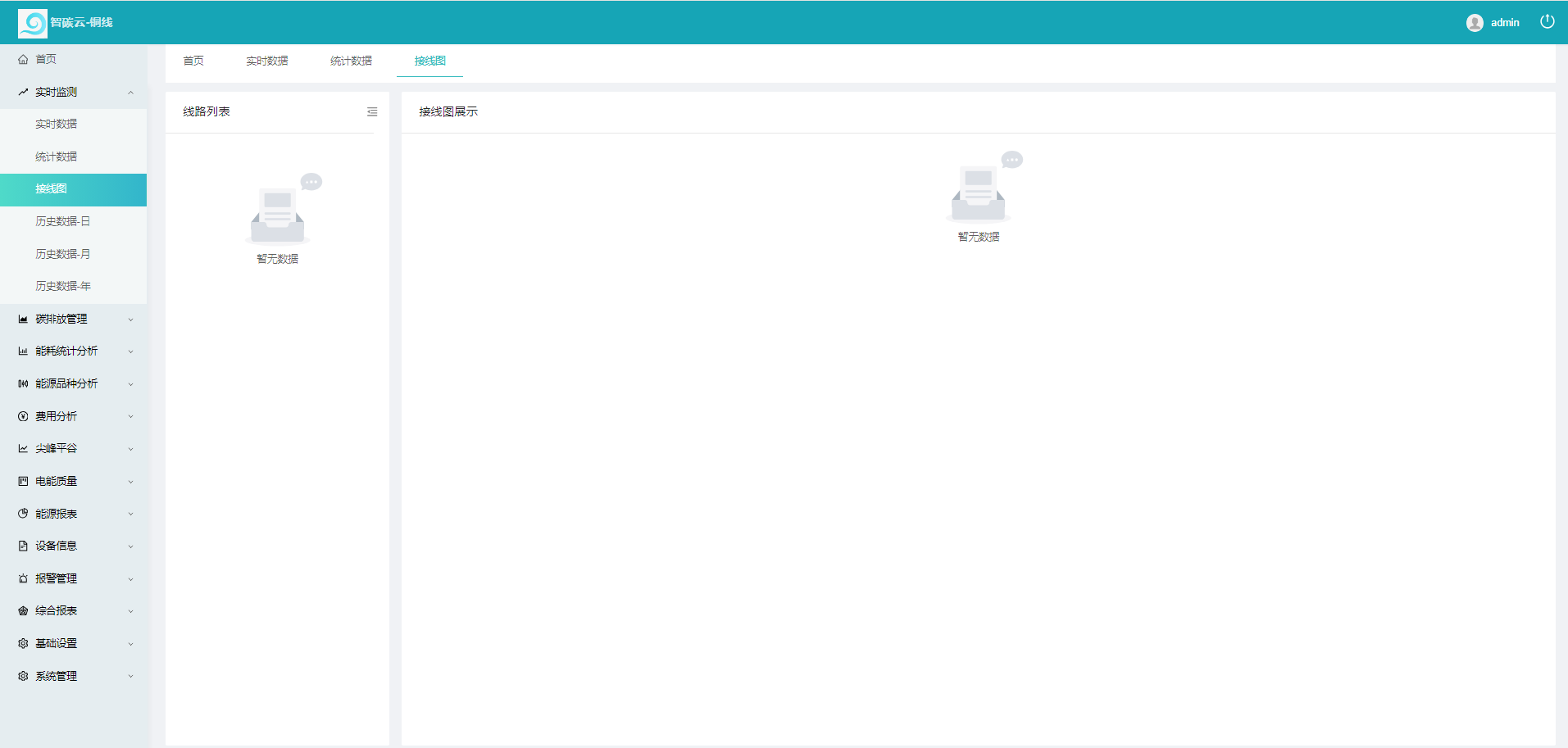Switch to the 统计数据 tab
The height and width of the screenshot is (748, 1568).
click(x=351, y=61)
